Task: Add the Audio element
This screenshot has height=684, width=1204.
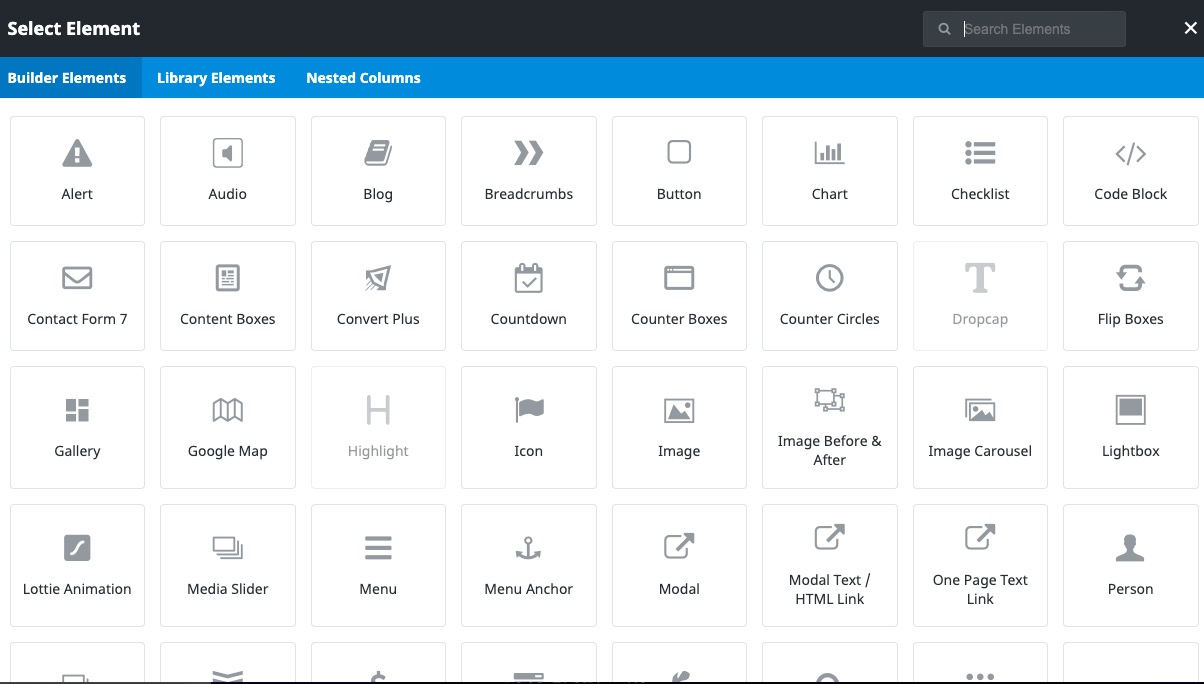Action: coord(228,171)
